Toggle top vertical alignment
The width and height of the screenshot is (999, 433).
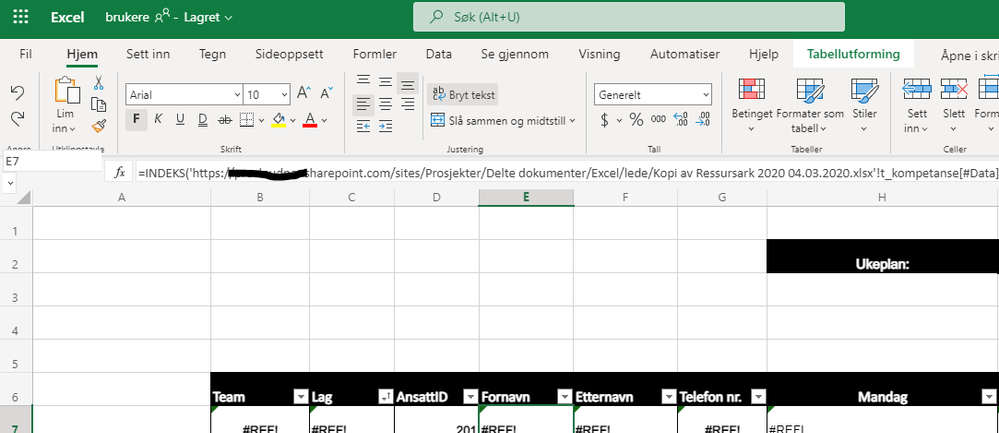(363, 82)
